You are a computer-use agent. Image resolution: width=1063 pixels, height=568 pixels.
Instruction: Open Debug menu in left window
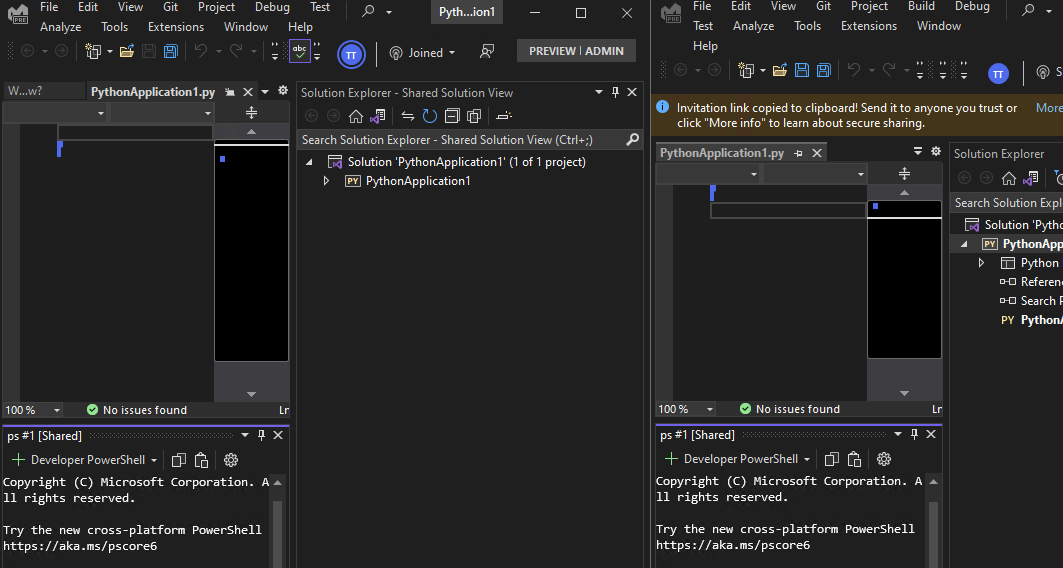[x=272, y=7]
